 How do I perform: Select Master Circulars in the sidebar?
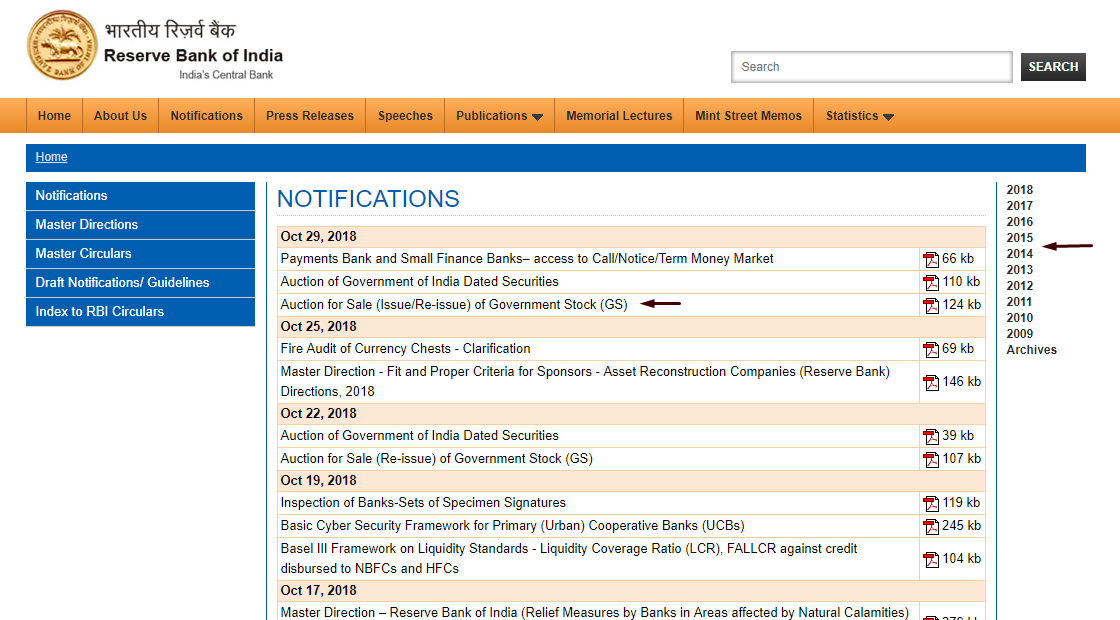[x=141, y=254]
